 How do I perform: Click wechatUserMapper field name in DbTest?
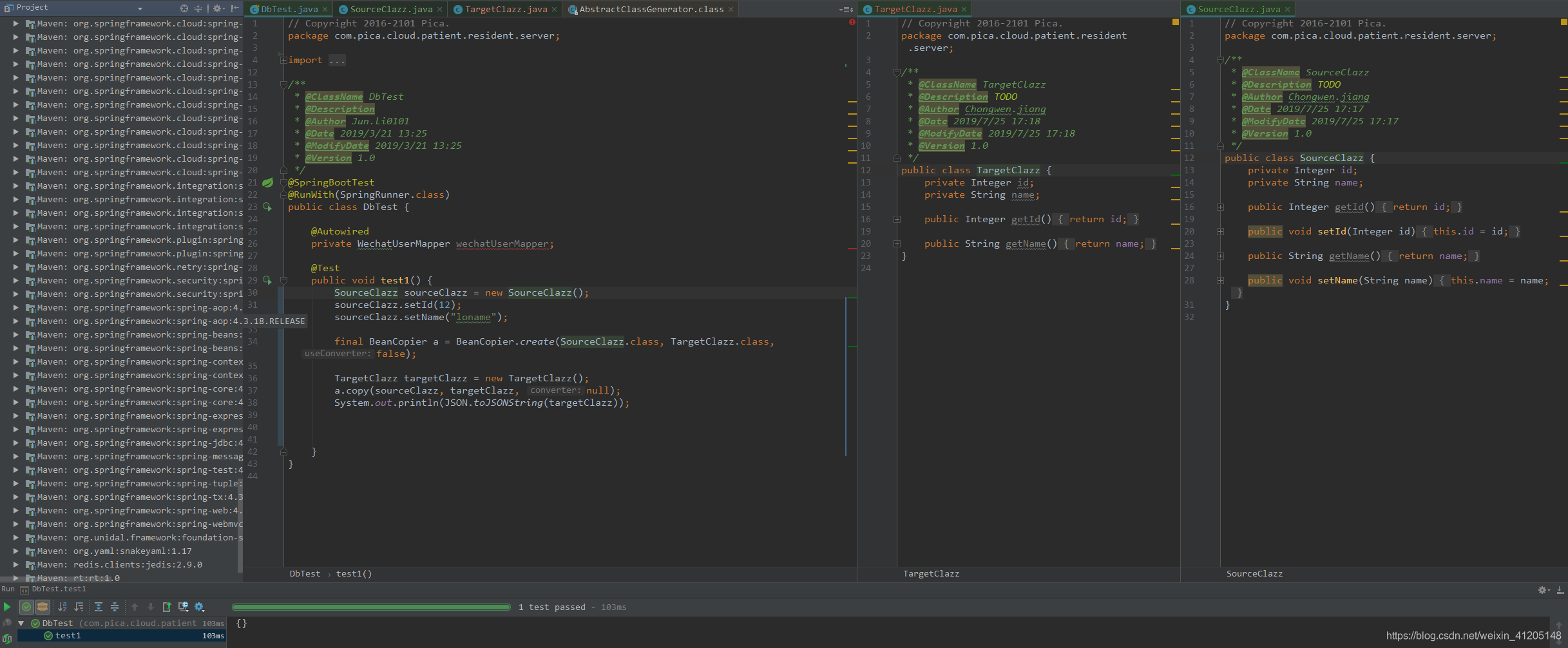[x=502, y=244]
